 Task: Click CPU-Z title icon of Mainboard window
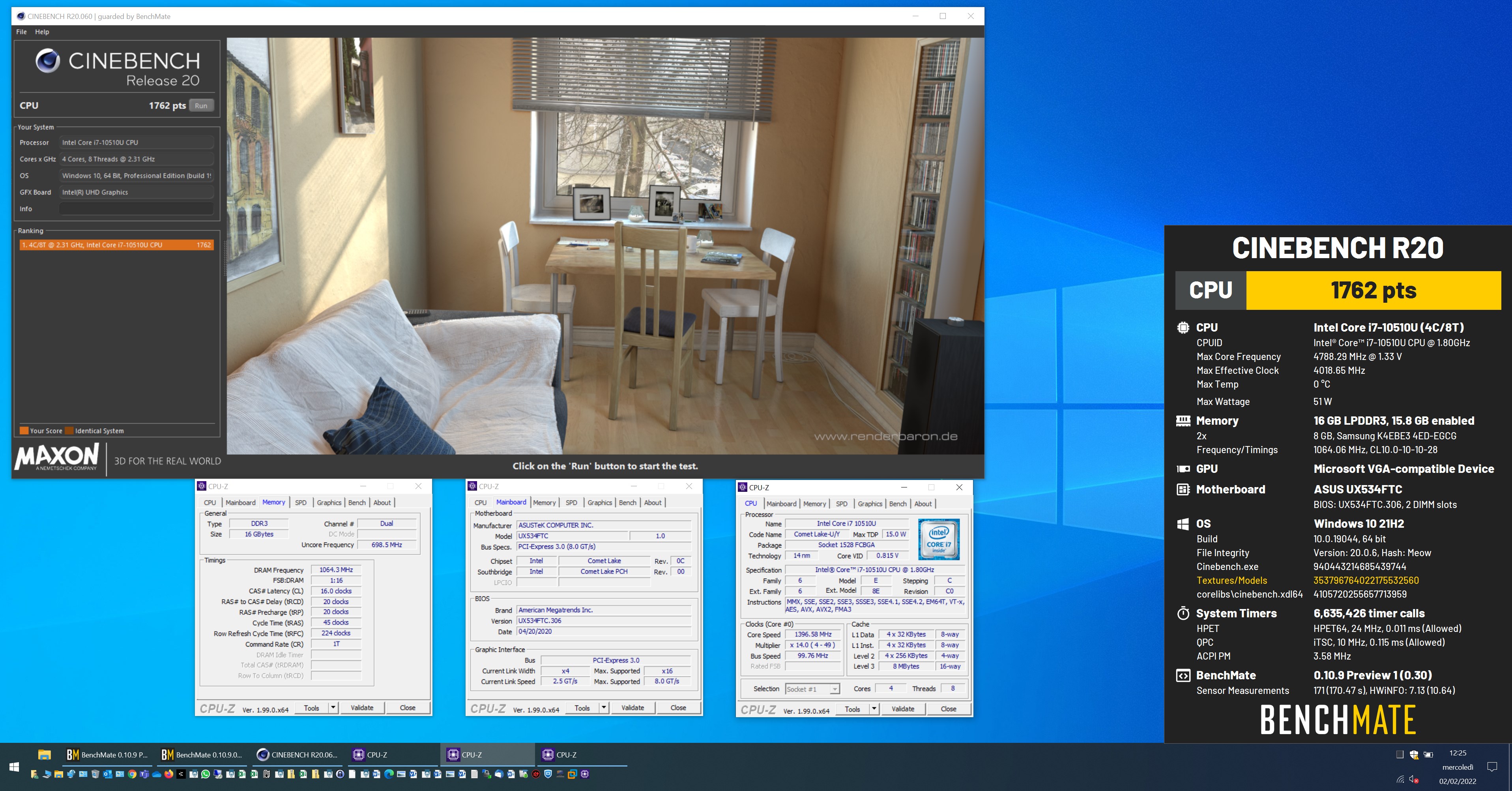tap(473, 486)
